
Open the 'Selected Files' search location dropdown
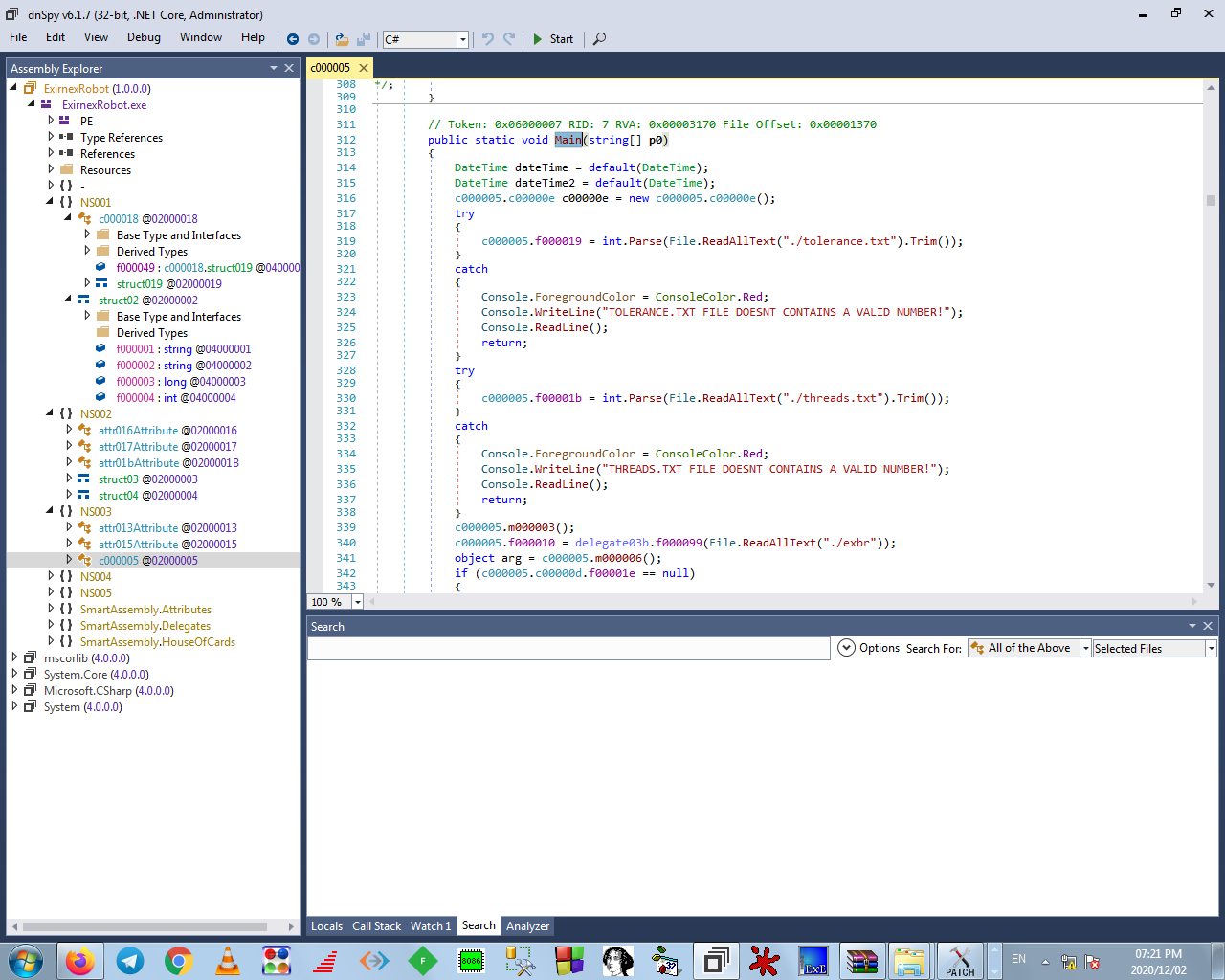pyautogui.click(x=1211, y=649)
